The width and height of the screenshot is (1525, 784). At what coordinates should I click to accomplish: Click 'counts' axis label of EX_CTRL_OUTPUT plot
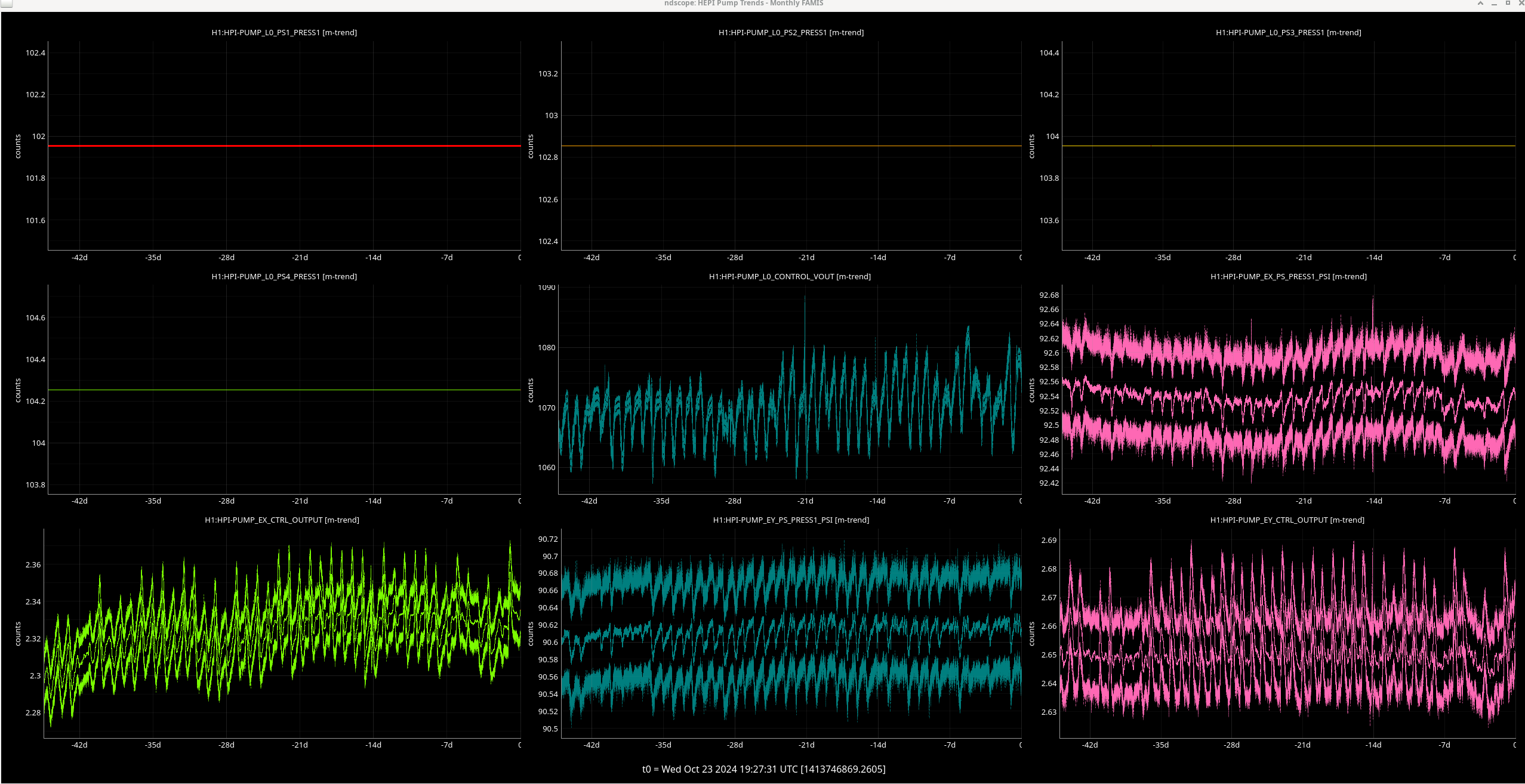click(18, 634)
